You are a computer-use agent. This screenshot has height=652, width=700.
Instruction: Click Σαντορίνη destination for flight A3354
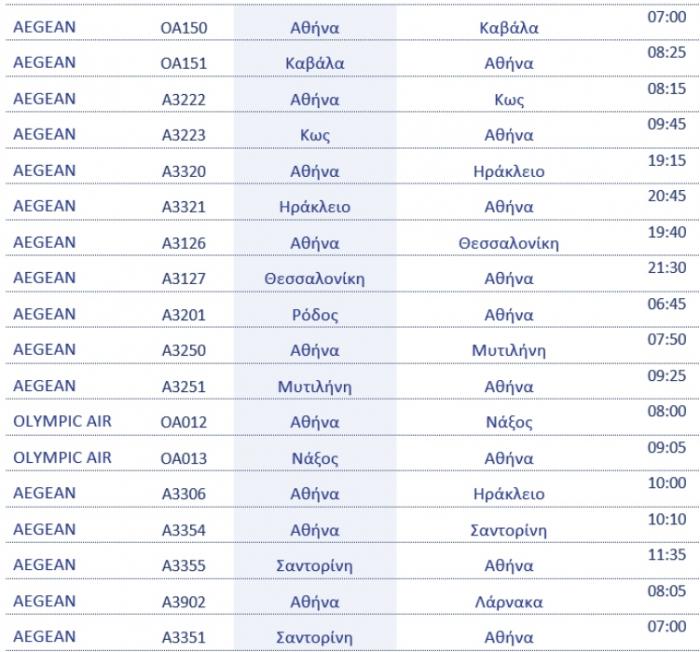508,531
